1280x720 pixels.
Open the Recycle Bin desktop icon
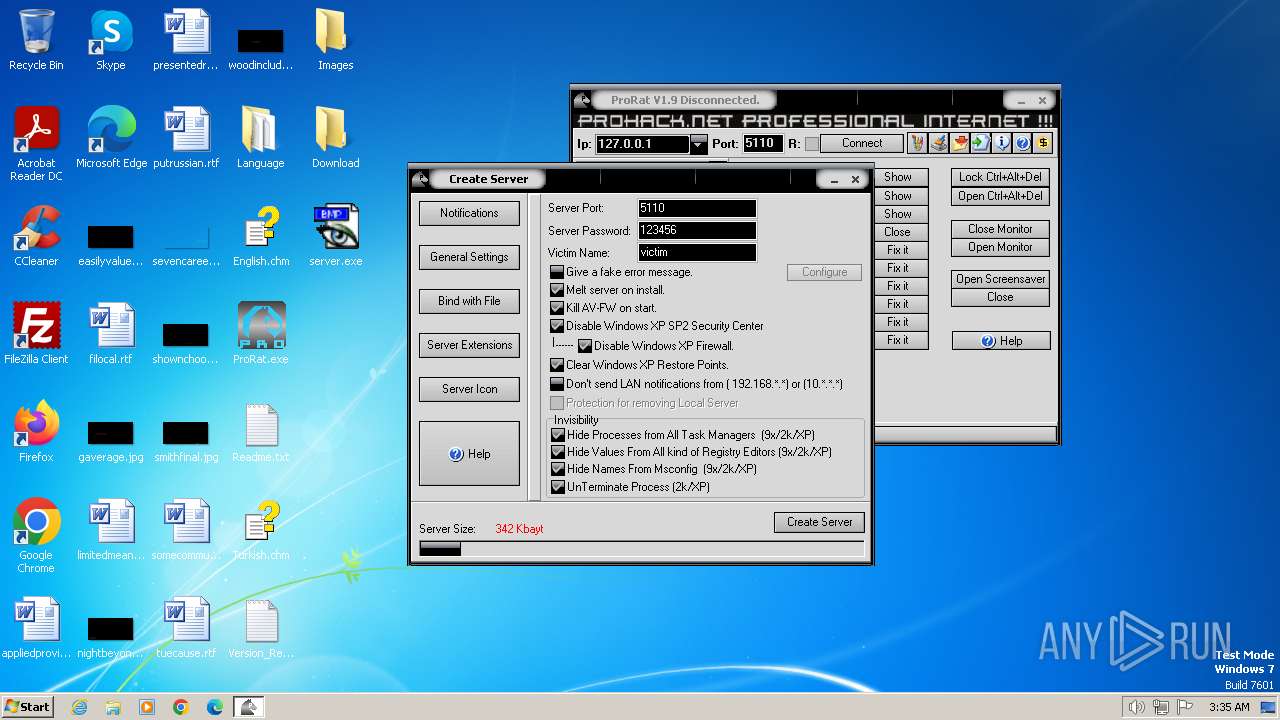pyautogui.click(x=36, y=41)
